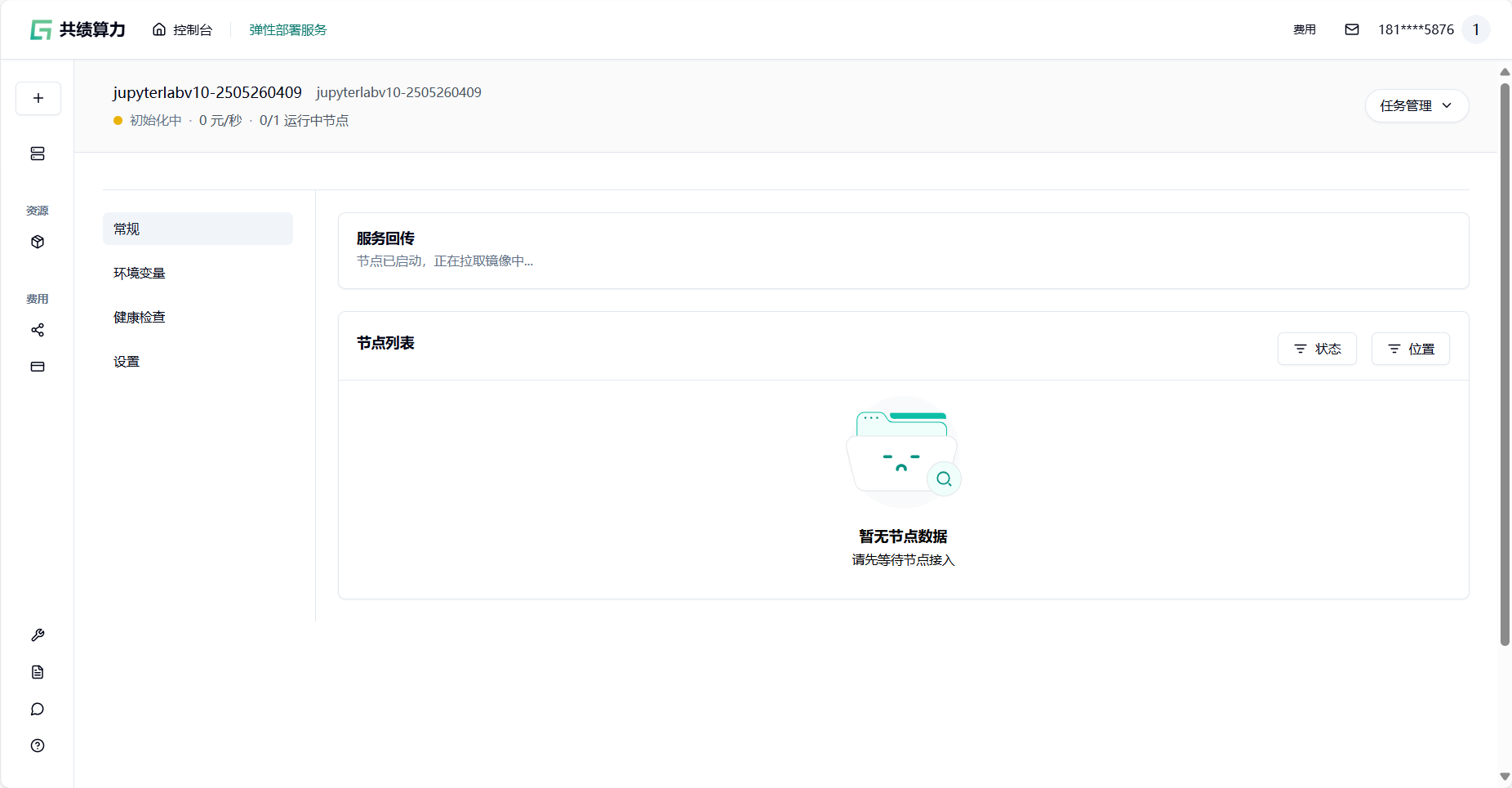Select the 环境变量 tab
Screen dimensions: 1512x788
[140, 274]
